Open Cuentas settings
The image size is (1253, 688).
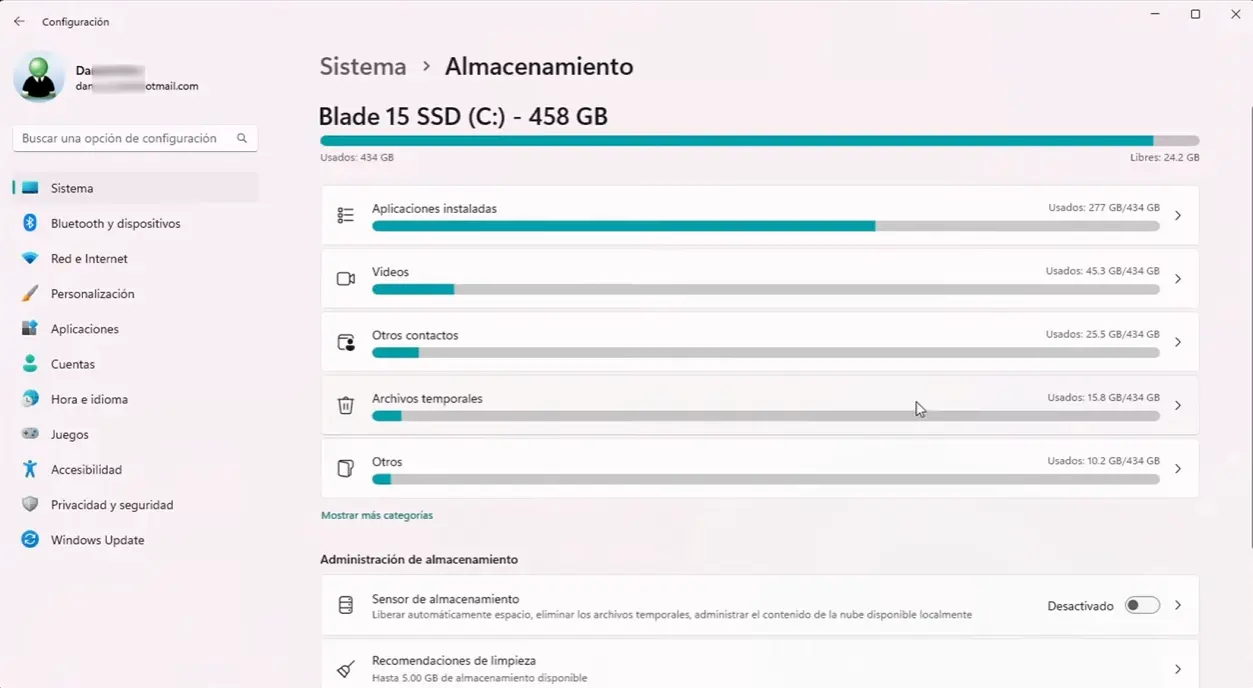coord(72,363)
